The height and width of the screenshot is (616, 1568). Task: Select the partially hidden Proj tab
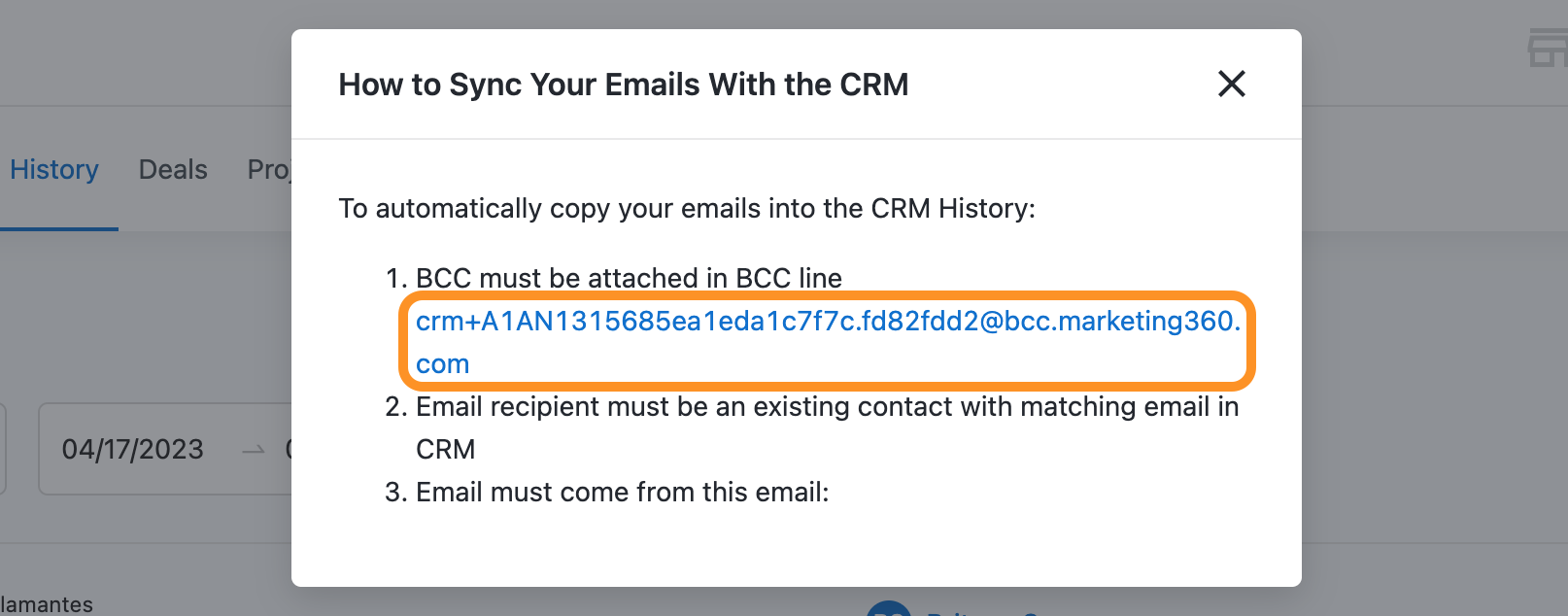[x=268, y=170]
